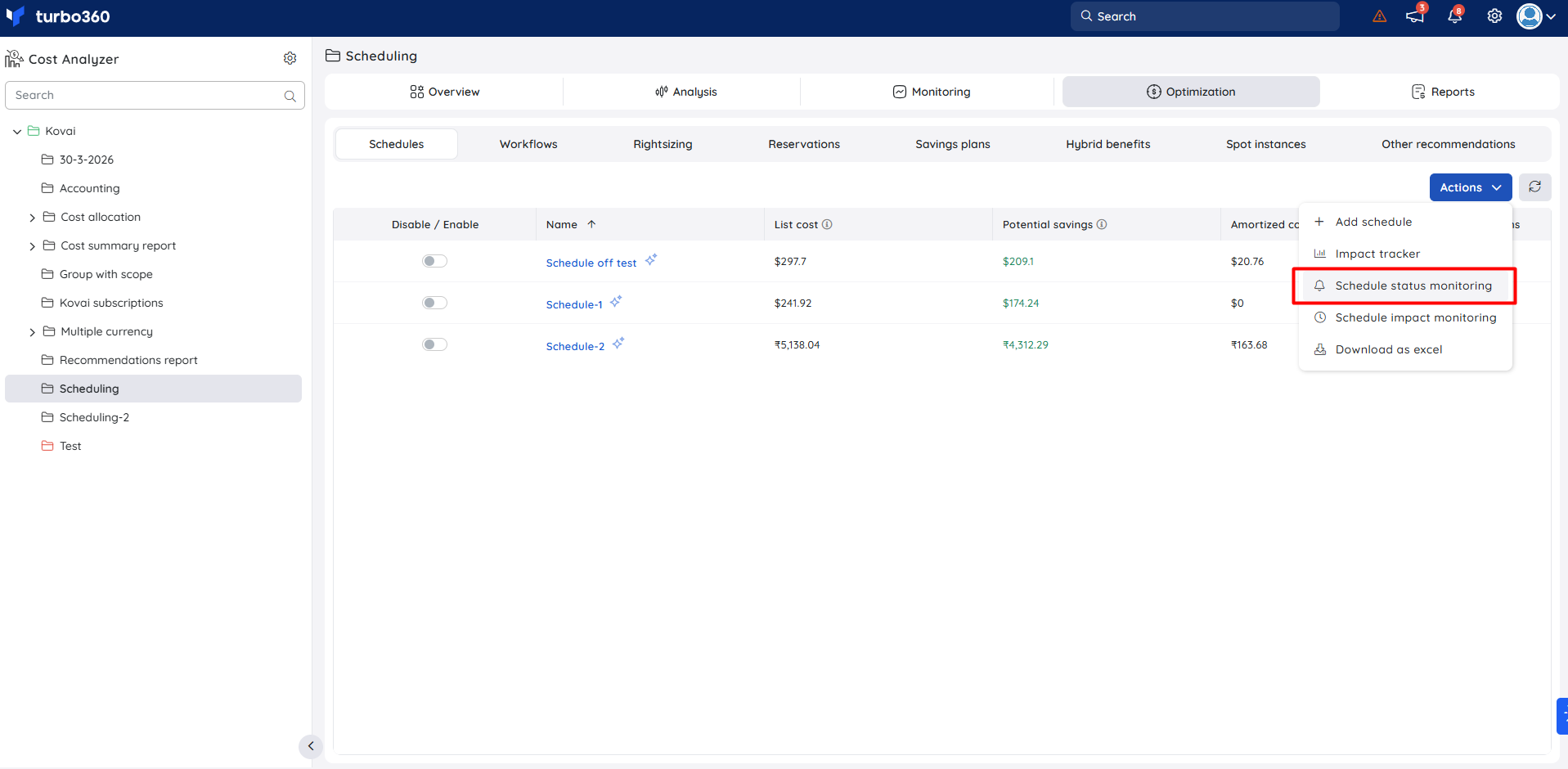This screenshot has width=1568, height=769.
Task: Select Add schedule from Actions menu
Action: coord(1405,222)
